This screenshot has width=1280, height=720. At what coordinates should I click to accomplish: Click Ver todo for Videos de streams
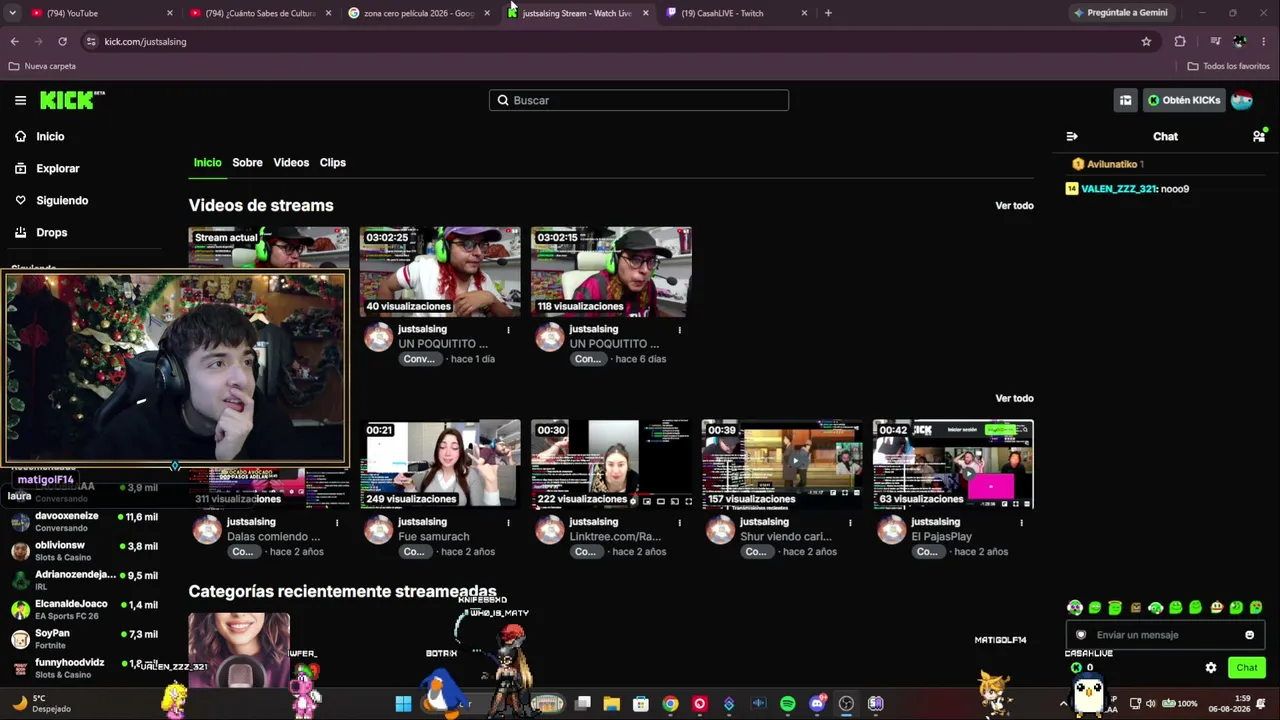pos(1014,206)
